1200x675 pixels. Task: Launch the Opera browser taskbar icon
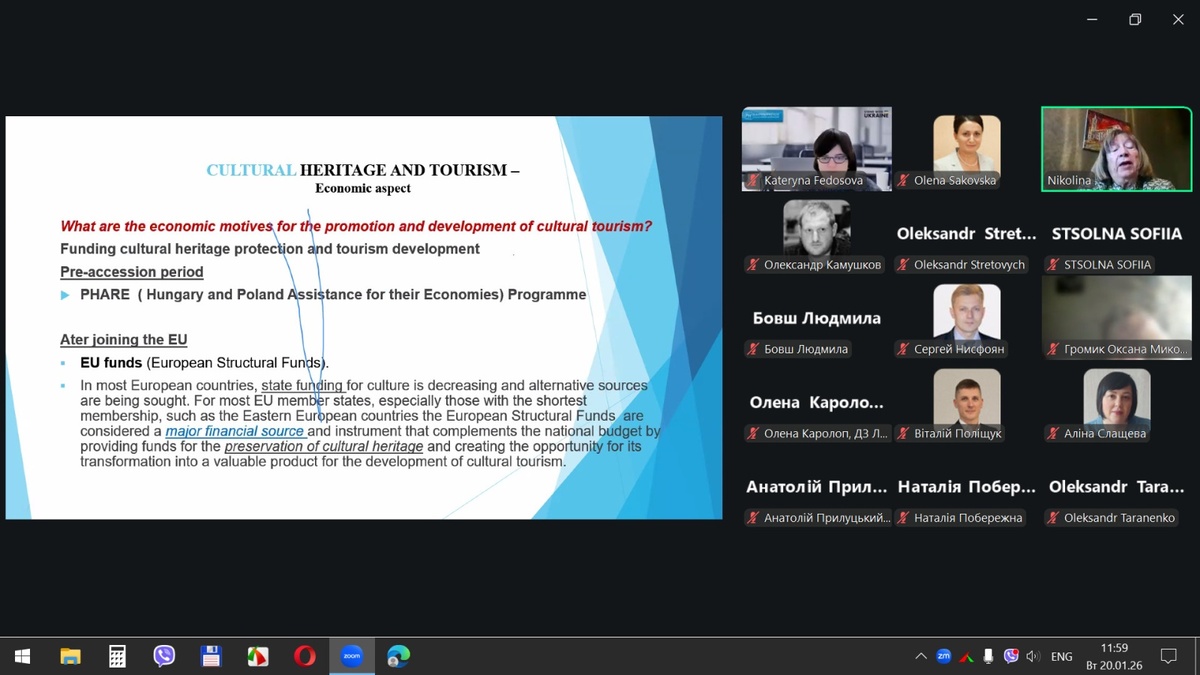tap(305, 656)
